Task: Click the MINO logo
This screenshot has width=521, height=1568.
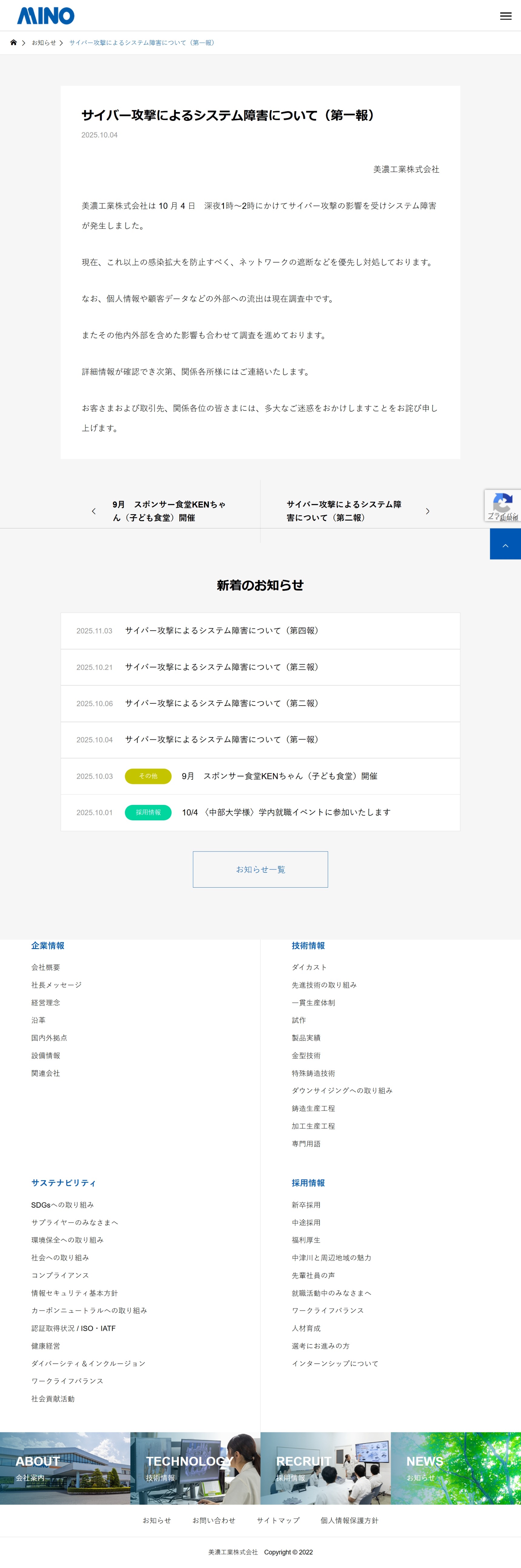Action: pos(46,16)
